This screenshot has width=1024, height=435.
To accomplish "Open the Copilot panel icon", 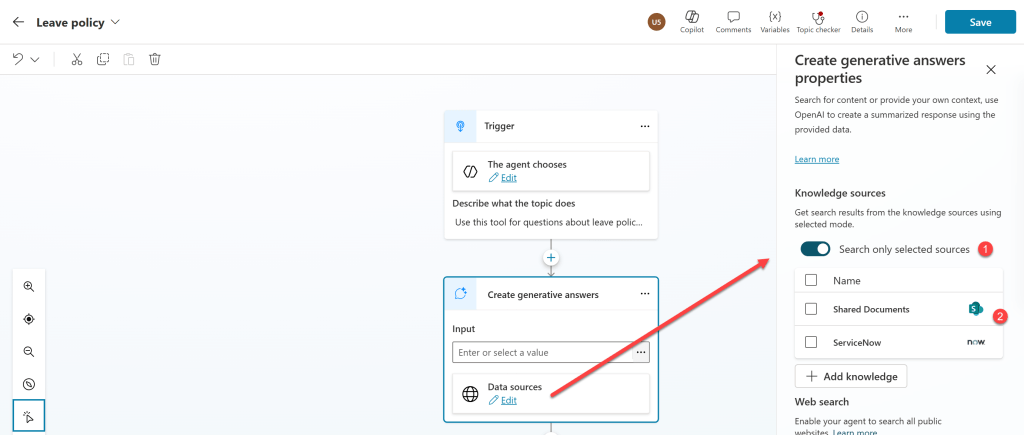I will [691, 17].
